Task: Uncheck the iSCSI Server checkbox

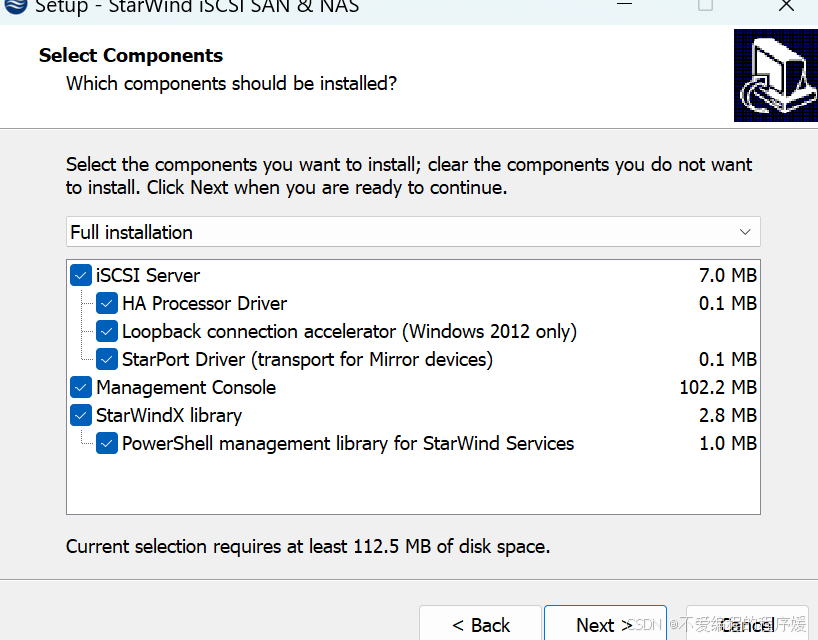Action: [81, 275]
